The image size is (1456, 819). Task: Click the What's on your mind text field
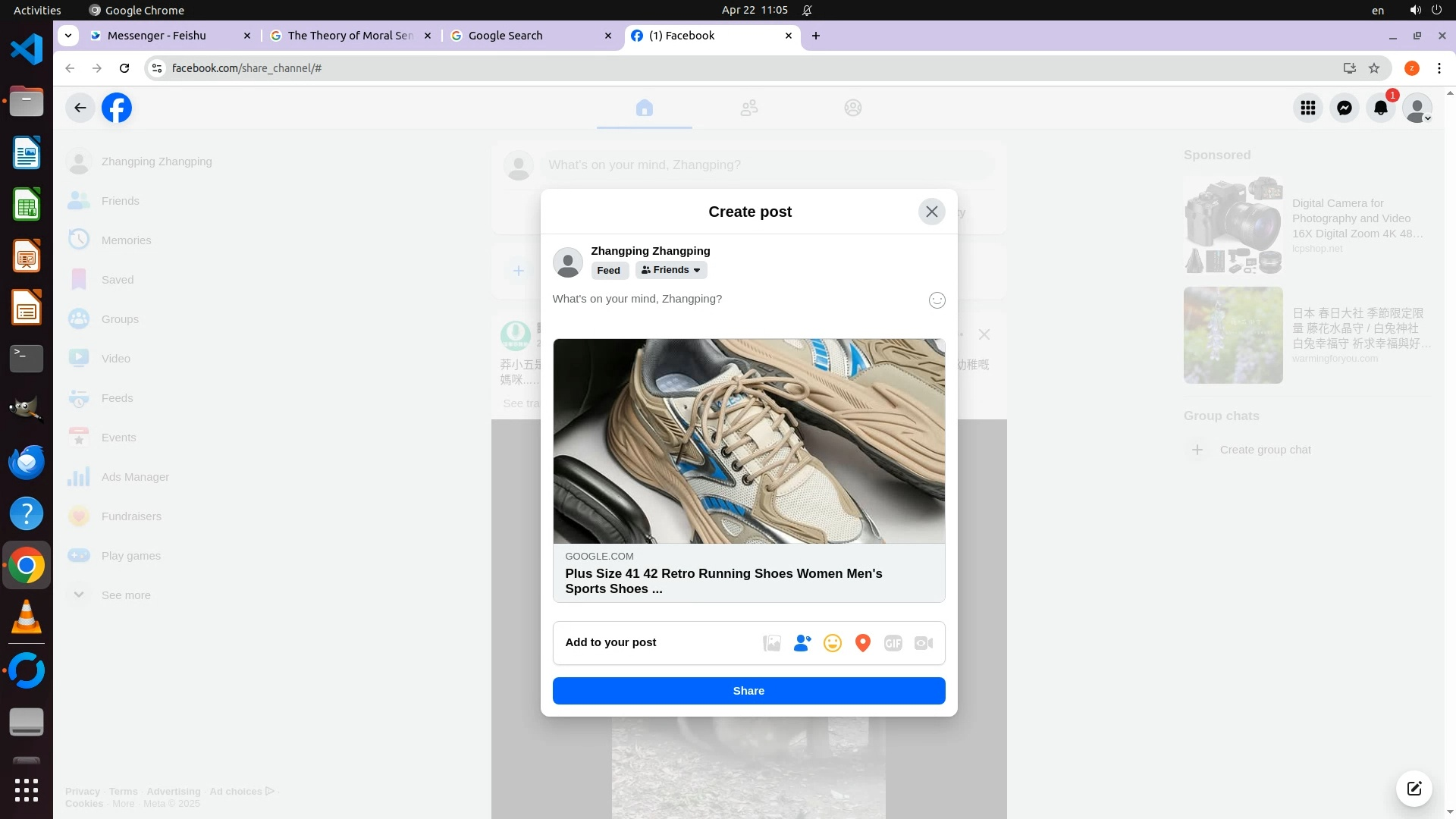pos(728,299)
